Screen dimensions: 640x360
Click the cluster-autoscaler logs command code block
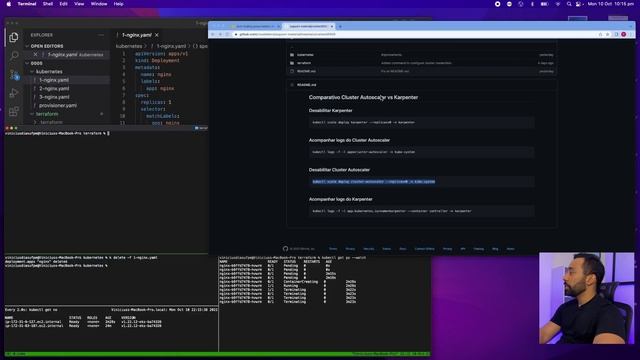[421, 152]
